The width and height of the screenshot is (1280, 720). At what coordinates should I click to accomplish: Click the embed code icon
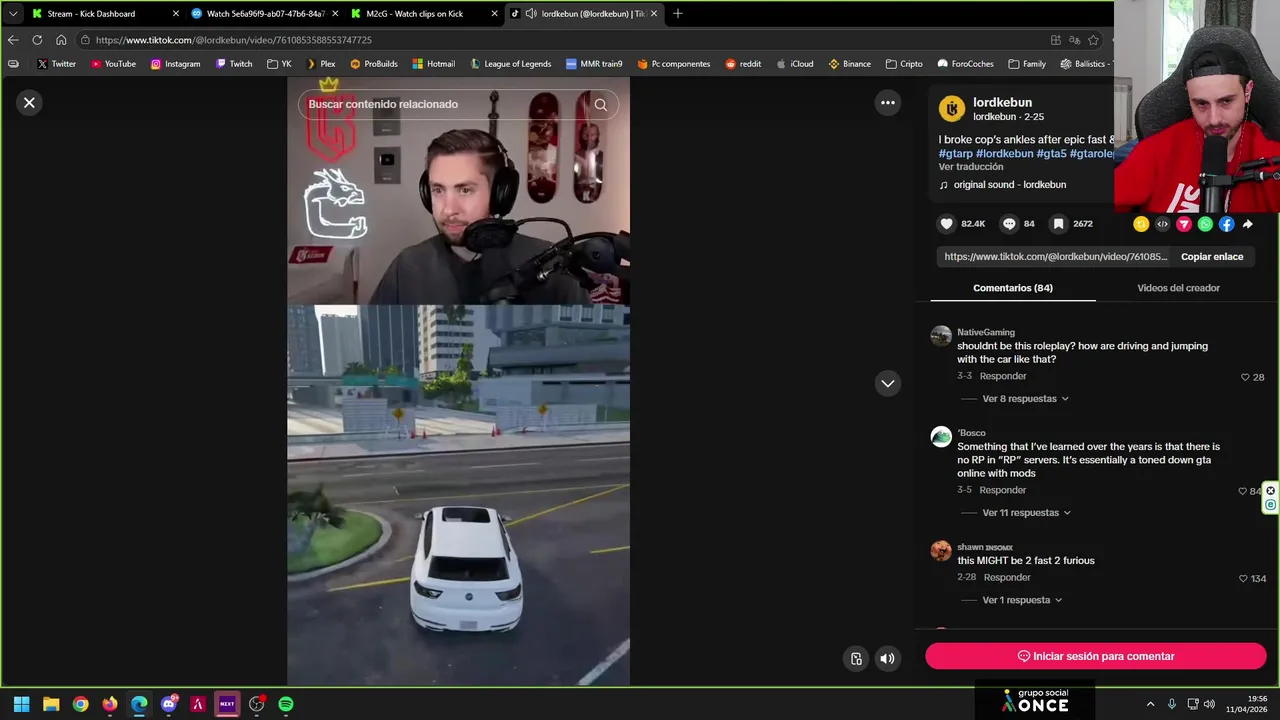point(1162,224)
